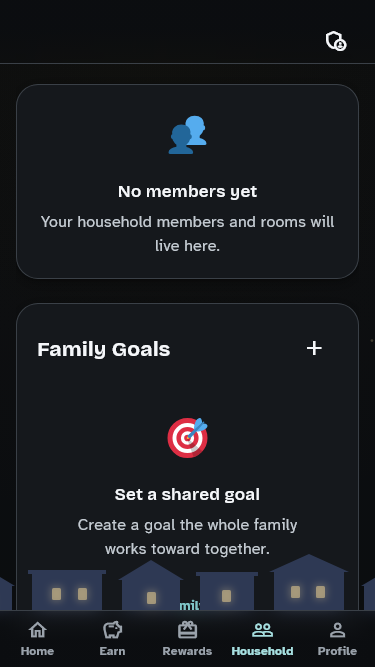Click the members empty-state card
Image resolution: width=375 pixels, height=667 pixels.
(x=188, y=182)
